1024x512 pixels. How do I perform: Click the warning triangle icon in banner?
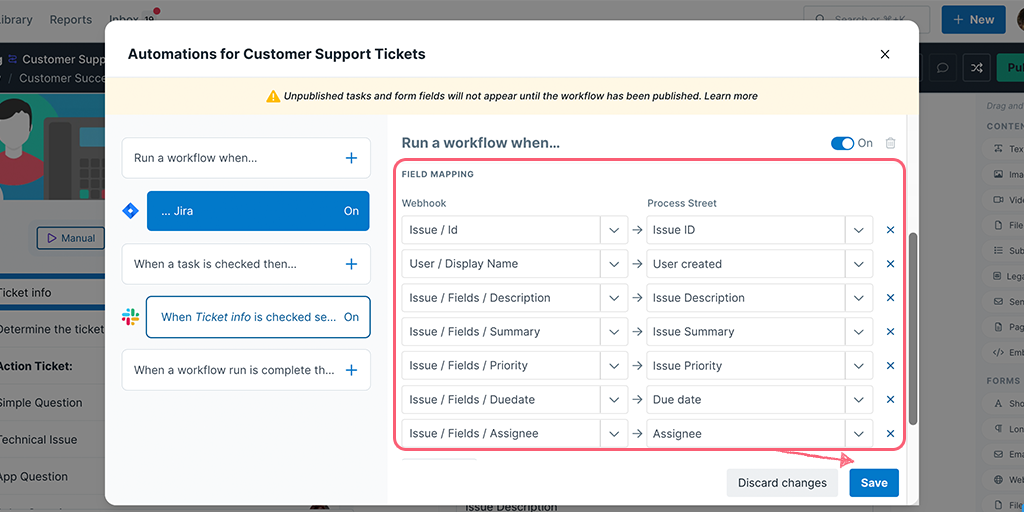tap(273, 96)
